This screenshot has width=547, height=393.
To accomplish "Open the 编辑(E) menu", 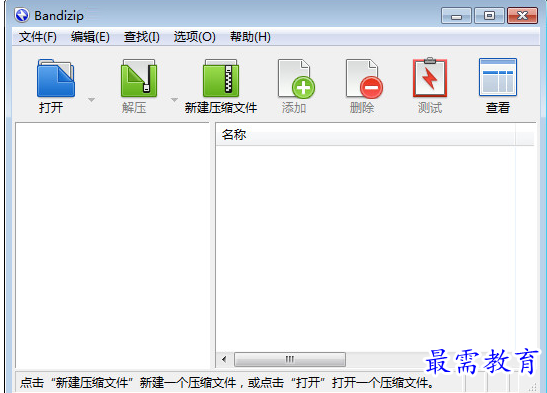I will pyautogui.click(x=90, y=37).
